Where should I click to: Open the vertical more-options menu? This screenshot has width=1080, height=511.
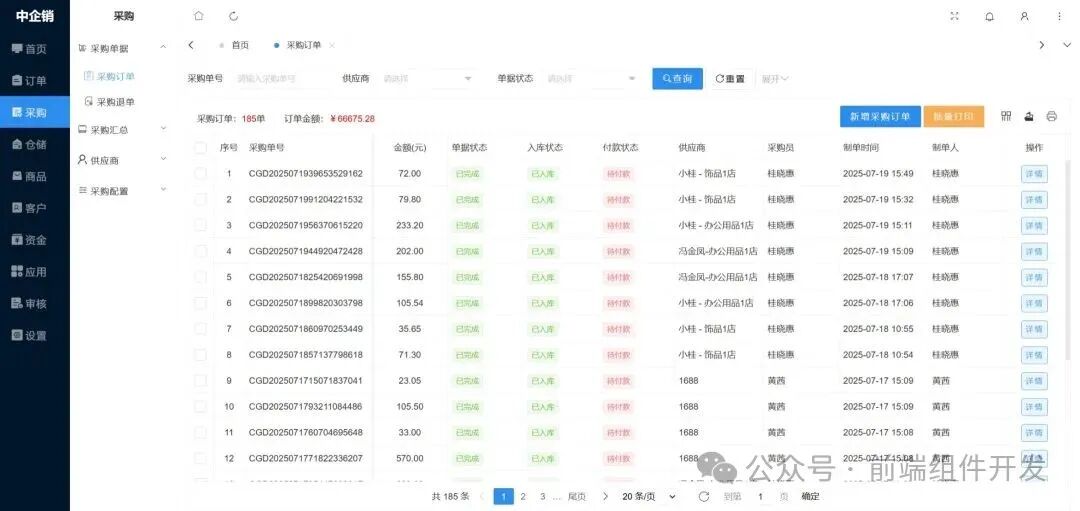1059,16
